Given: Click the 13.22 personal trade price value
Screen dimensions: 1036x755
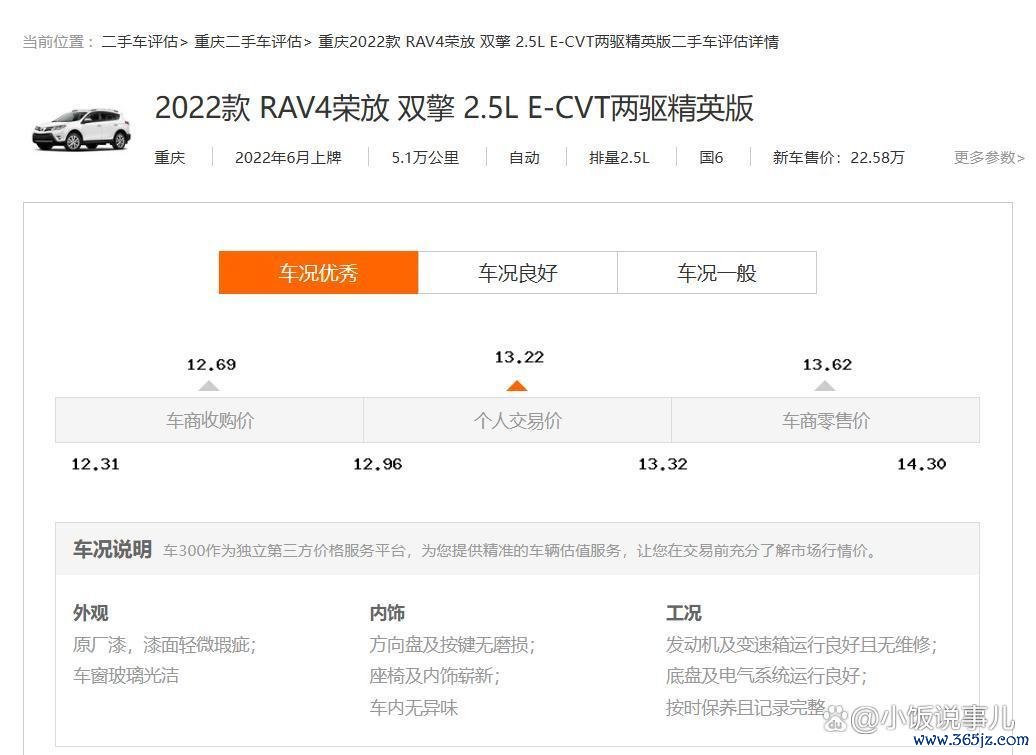Looking at the screenshot, I should pos(519,357).
